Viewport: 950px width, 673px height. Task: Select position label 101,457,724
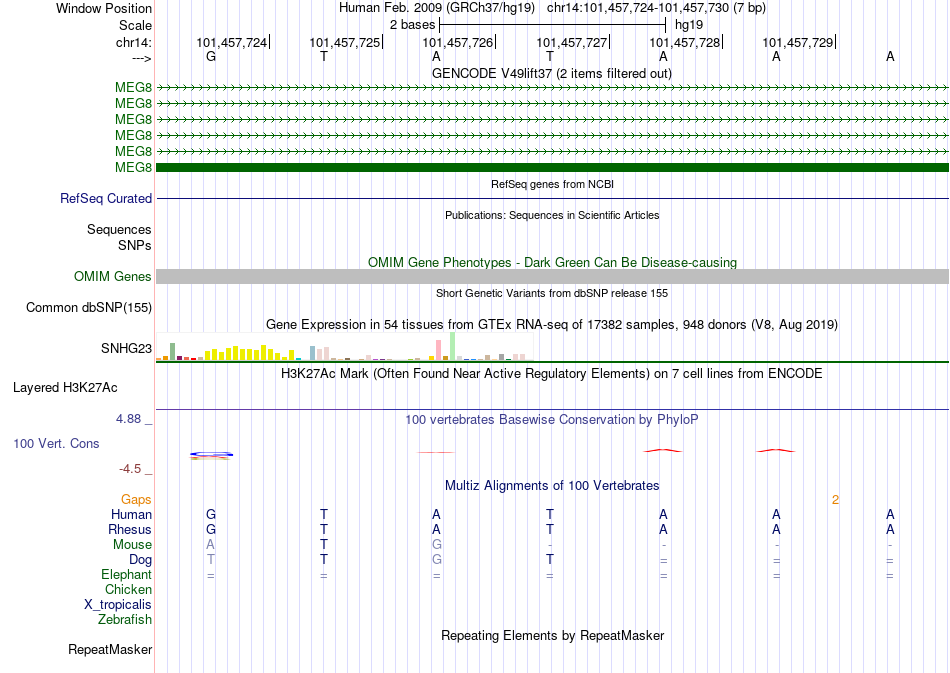tap(231, 42)
